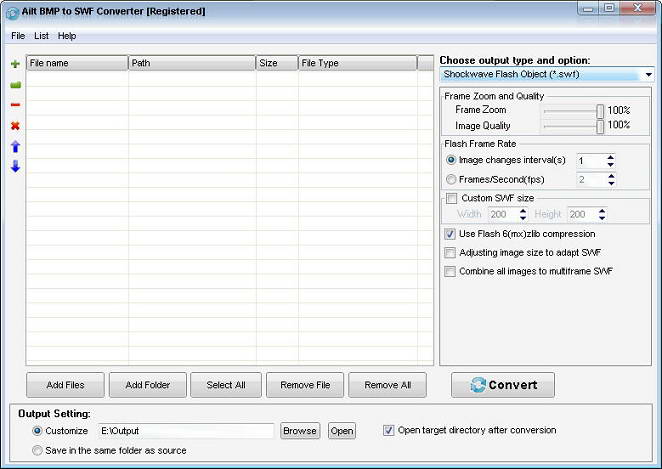The height and width of the screenshot is (469, 662).
Task: Decrease image changes interval value
Action: [x=610, y=164]
